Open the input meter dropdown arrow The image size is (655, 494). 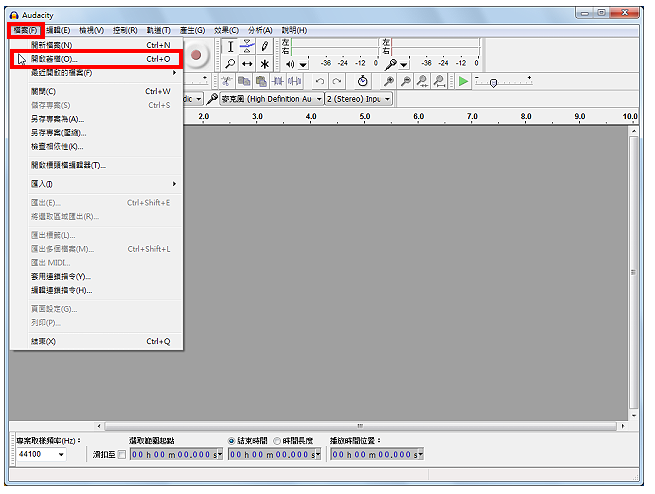pos(404,65)
